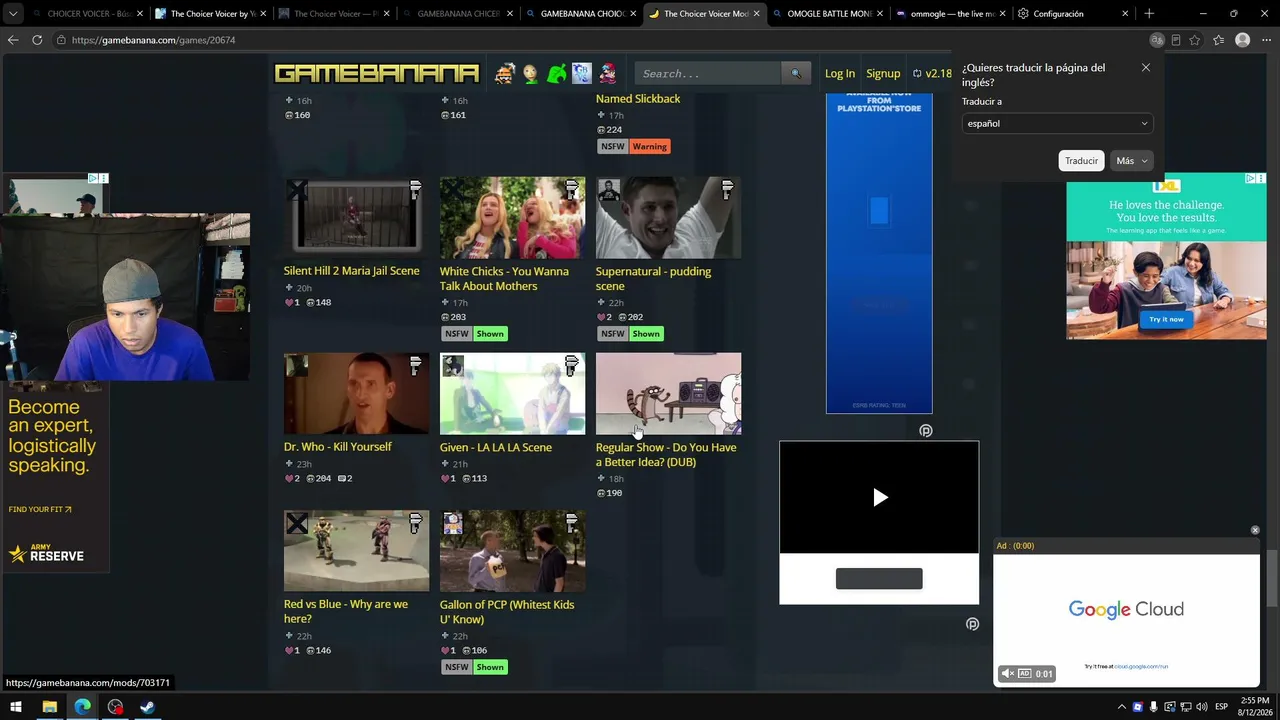Open Gallon of PCP mod title
Screen dimensions: 1280x720
[507, 612]
